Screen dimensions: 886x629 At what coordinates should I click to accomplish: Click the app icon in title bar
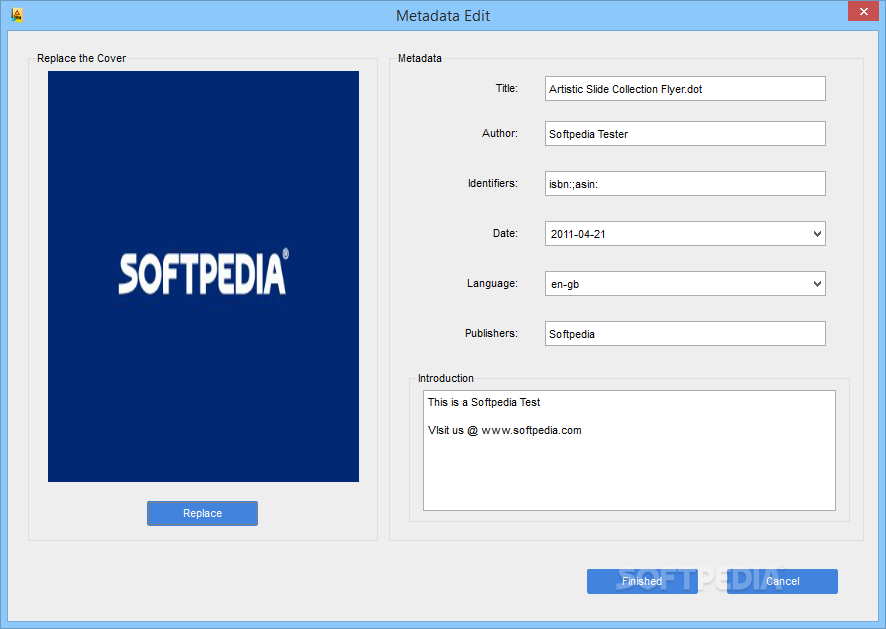17,15
